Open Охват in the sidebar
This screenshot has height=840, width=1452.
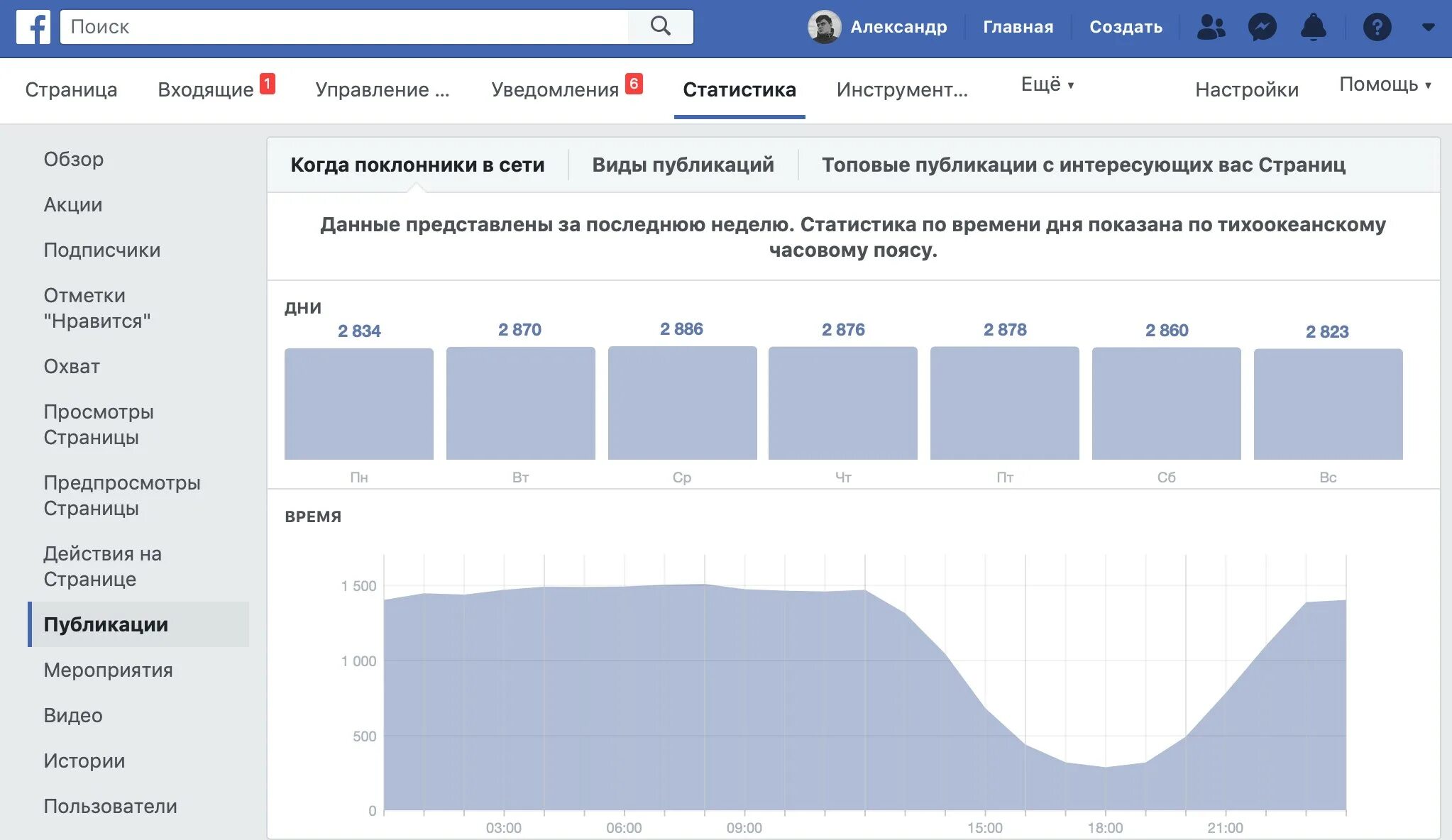click(72, 366)
